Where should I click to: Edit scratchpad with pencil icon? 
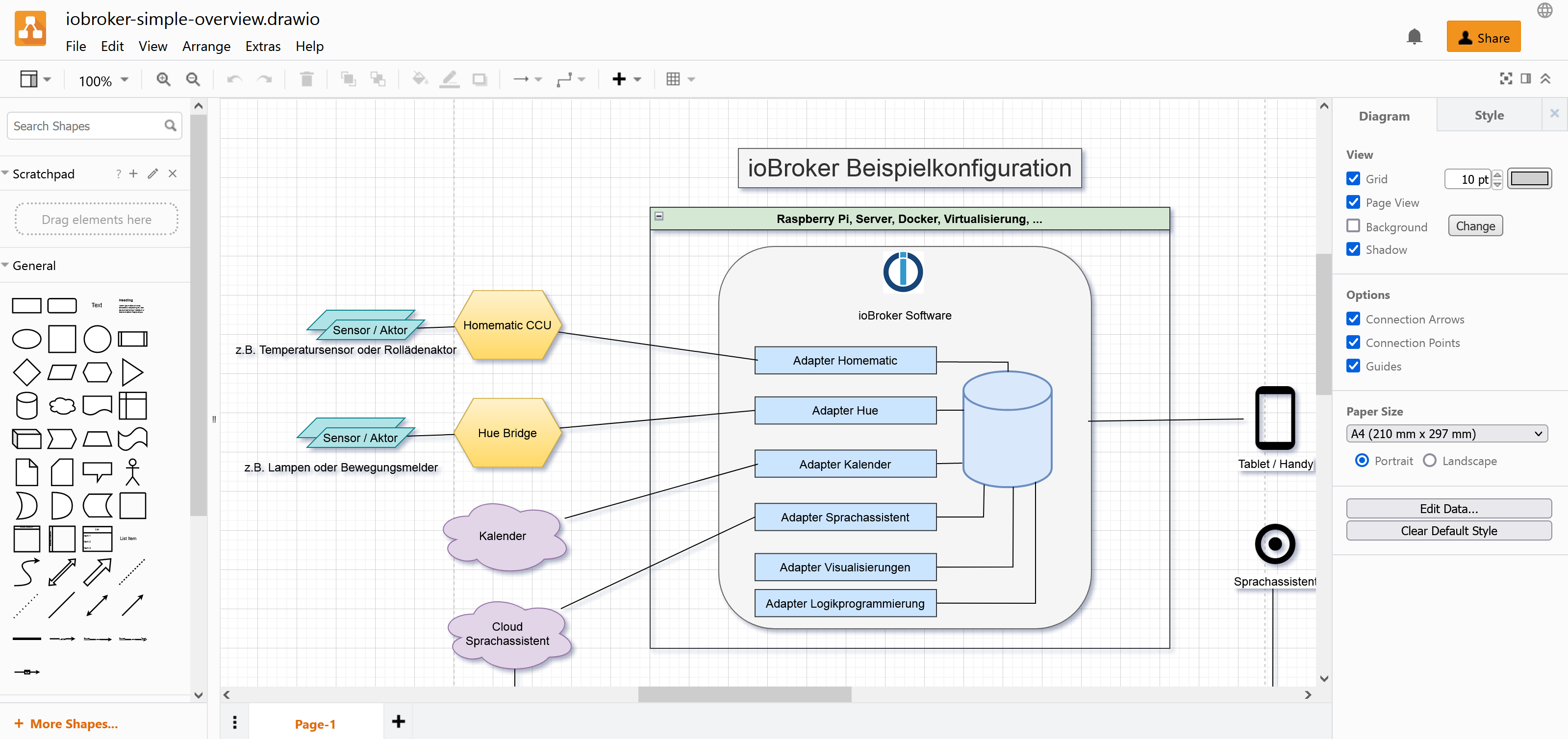pos(153,174)
